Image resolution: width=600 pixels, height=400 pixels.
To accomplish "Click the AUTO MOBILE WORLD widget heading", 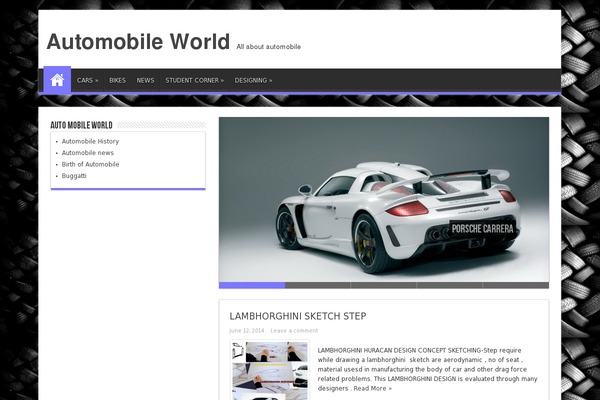I will tap(81, 125).
